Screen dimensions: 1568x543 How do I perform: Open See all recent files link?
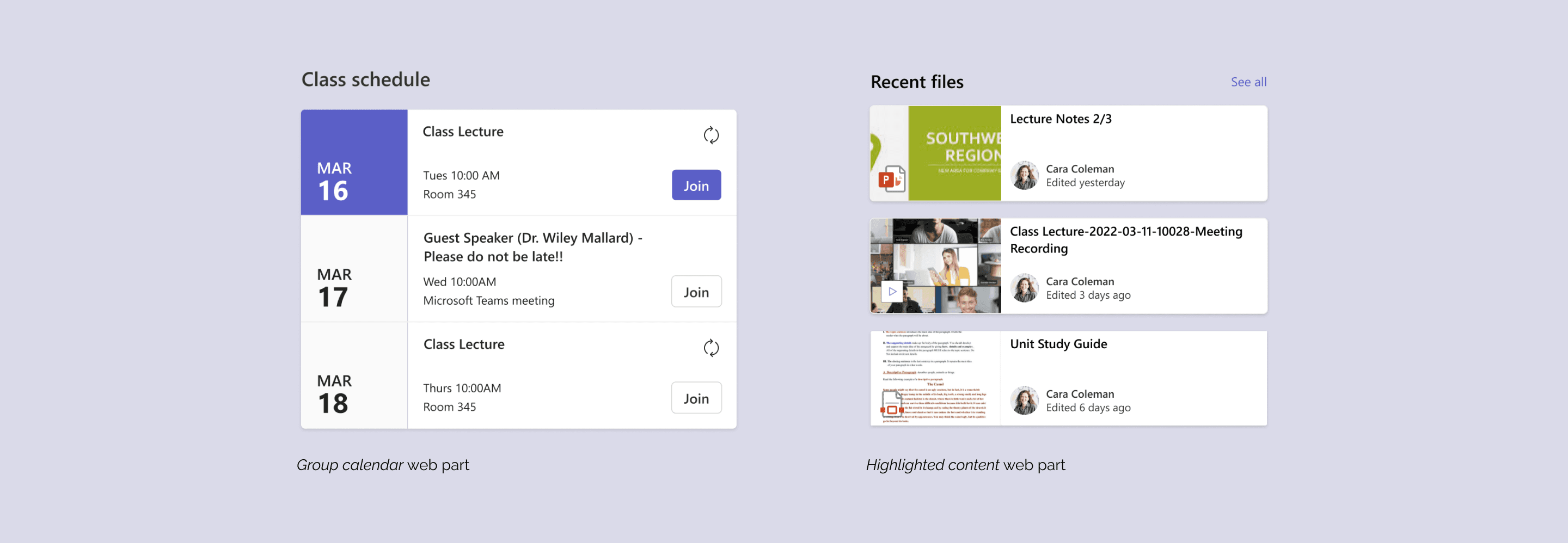1248,82
